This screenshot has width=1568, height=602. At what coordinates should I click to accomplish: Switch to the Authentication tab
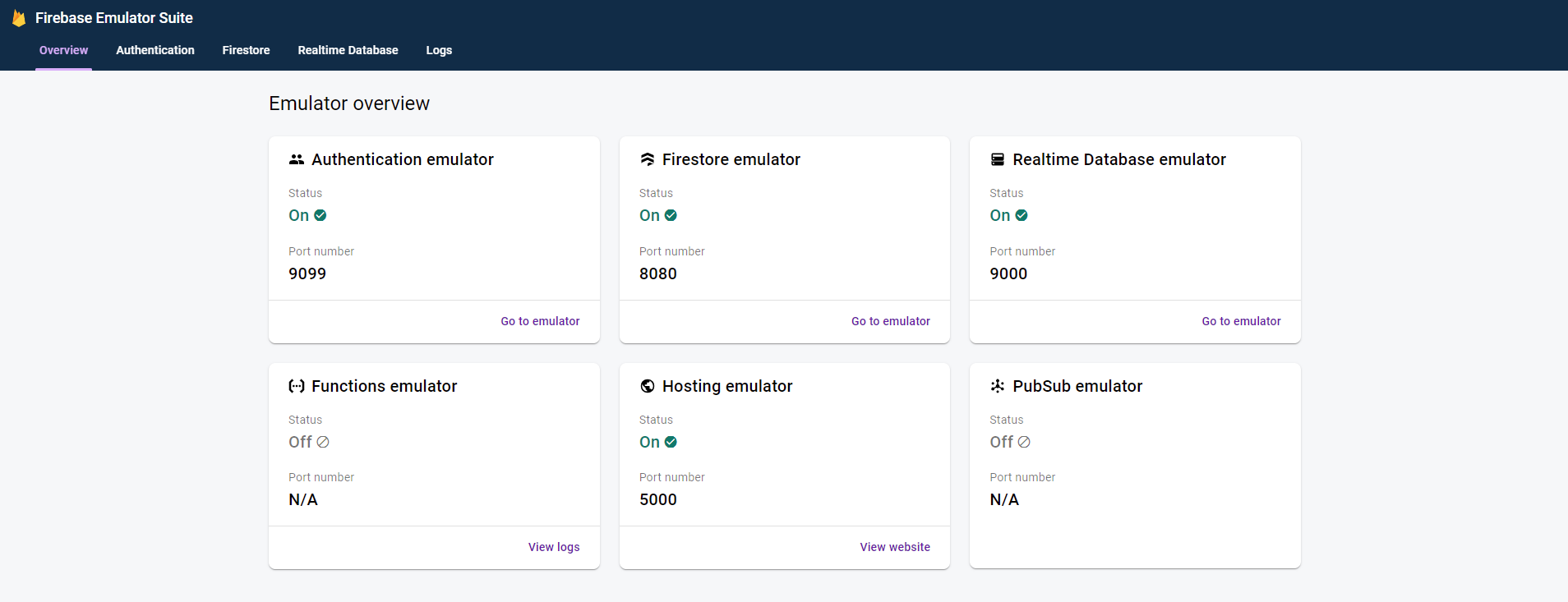coord(155,50)
